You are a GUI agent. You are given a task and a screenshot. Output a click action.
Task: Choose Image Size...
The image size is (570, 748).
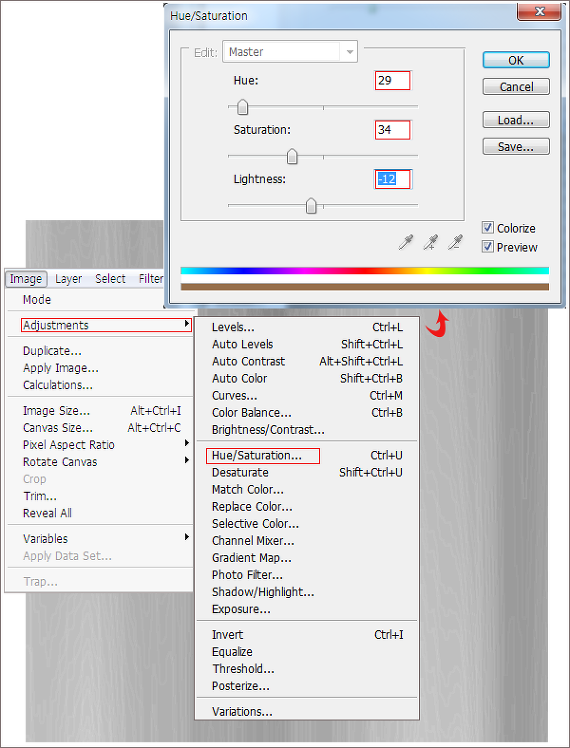(x=100, y=411)
